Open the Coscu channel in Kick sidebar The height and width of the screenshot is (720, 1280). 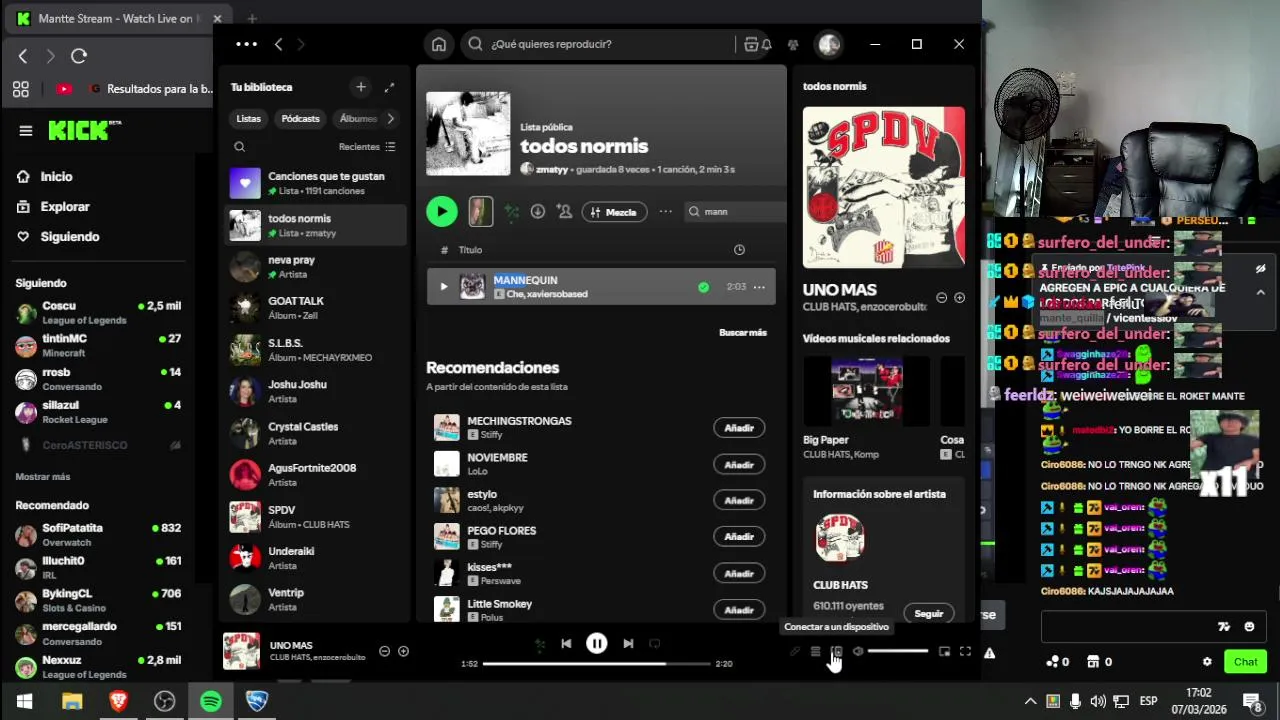(x=98, y=312)
